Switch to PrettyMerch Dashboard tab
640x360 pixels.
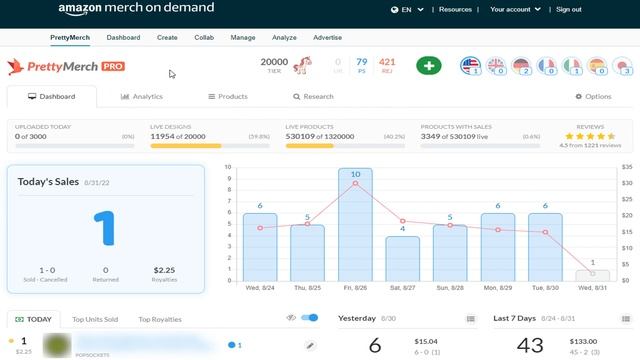pos(52,97)
